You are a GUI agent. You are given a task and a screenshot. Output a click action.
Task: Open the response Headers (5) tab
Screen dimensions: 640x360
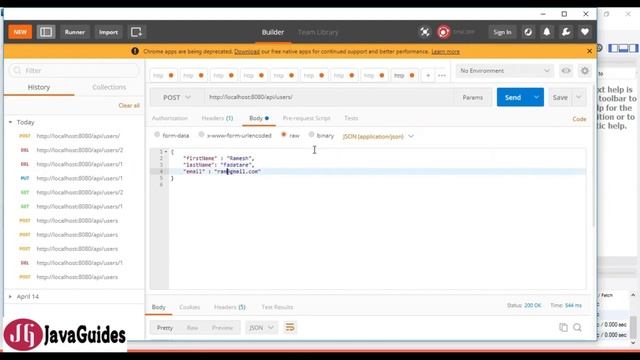pos(229,307)
